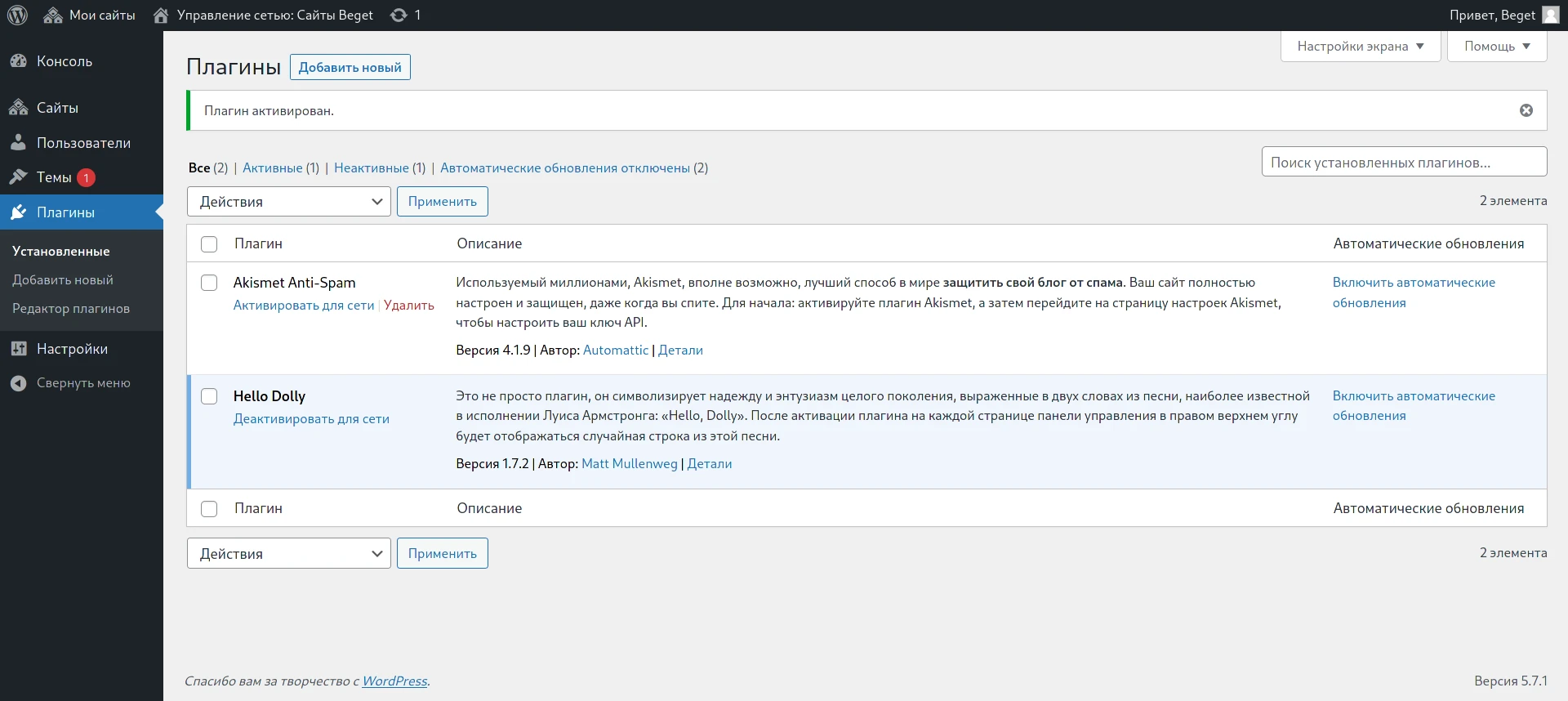Viewport: 1568px width, 701px height.
Task: Click the Консоль dashboard icon
Action: tap(18, 61)
